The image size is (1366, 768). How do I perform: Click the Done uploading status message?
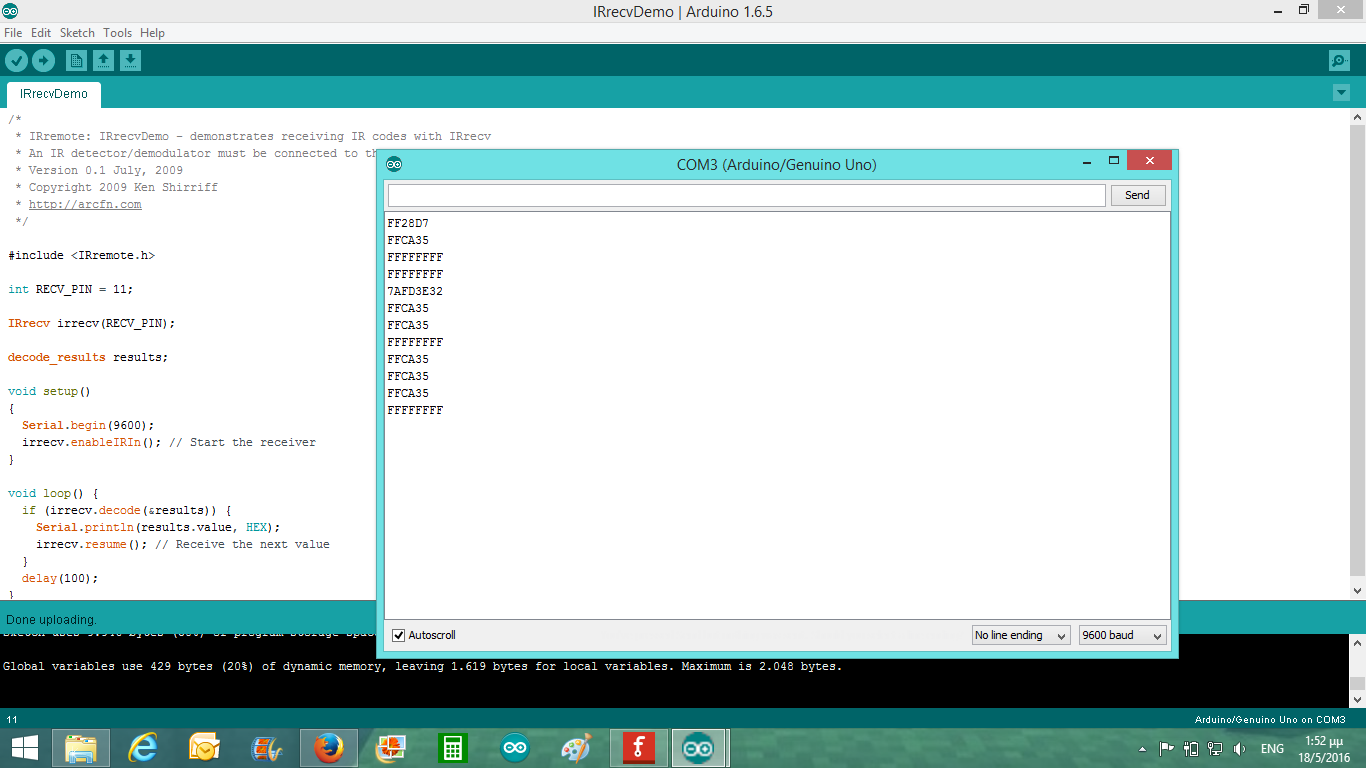coord(51,619)
